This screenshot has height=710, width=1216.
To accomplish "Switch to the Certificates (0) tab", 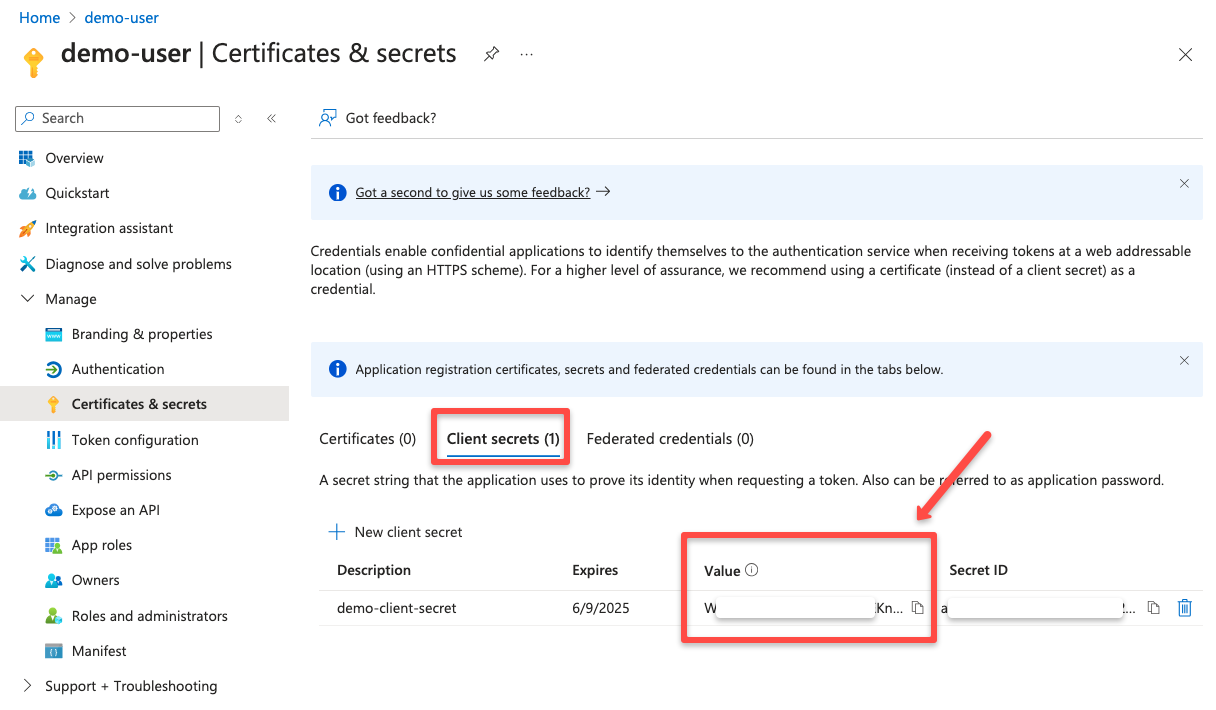I will (x=367, y=438).
